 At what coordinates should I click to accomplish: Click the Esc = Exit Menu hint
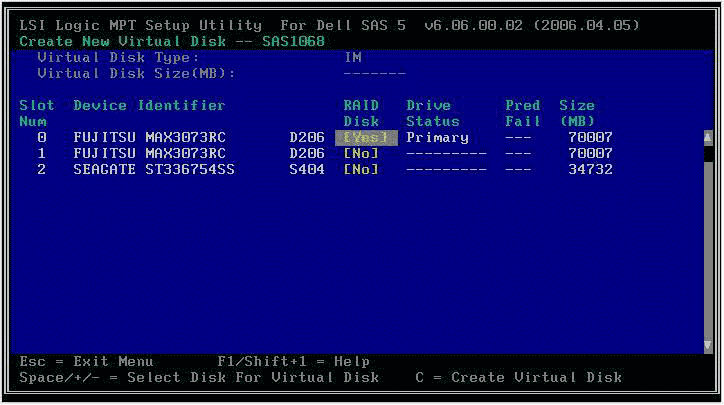pyautogui.click(x=86, y=362)
